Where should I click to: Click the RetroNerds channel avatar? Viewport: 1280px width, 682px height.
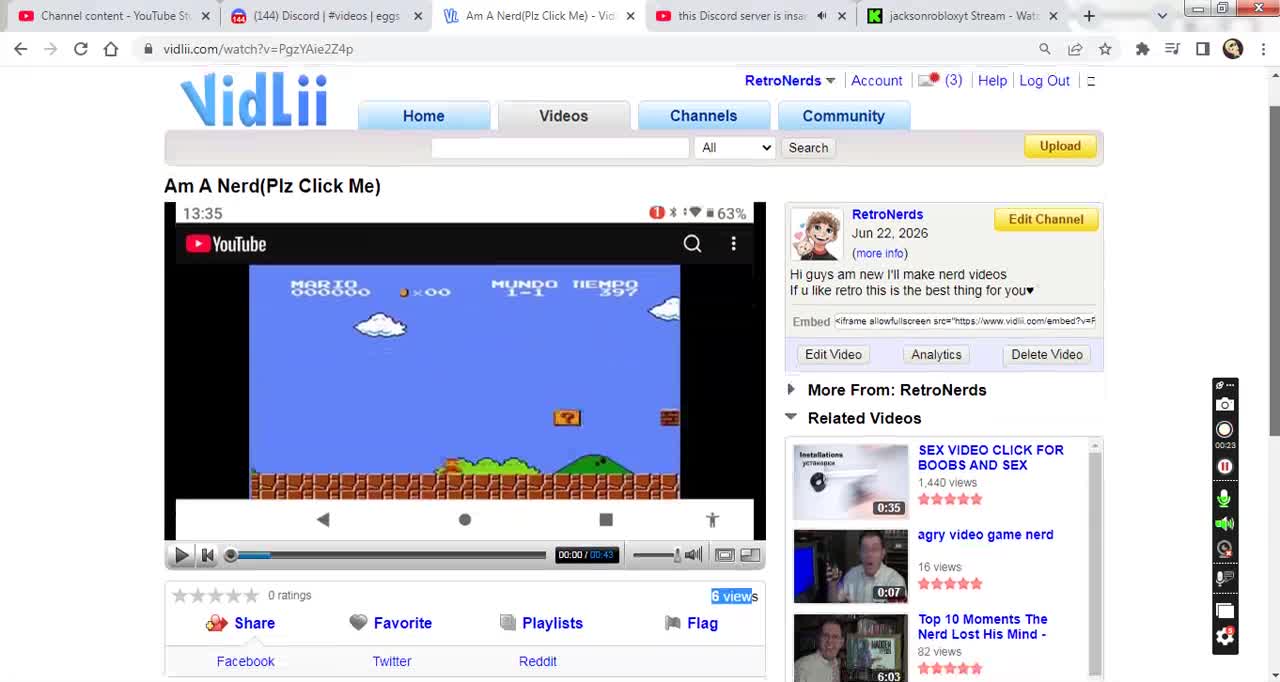(817, 235)
